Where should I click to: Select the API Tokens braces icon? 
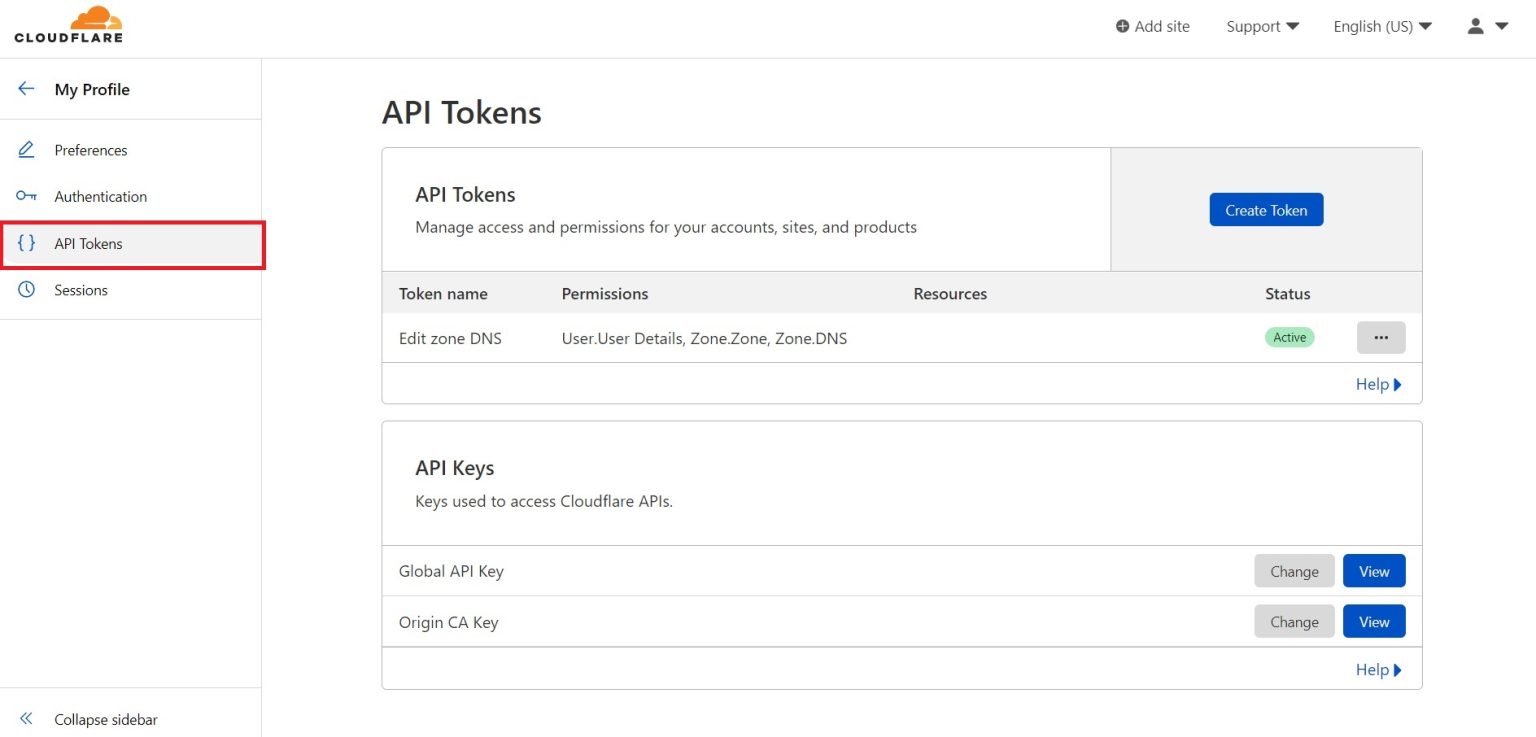tap(27, 243)
